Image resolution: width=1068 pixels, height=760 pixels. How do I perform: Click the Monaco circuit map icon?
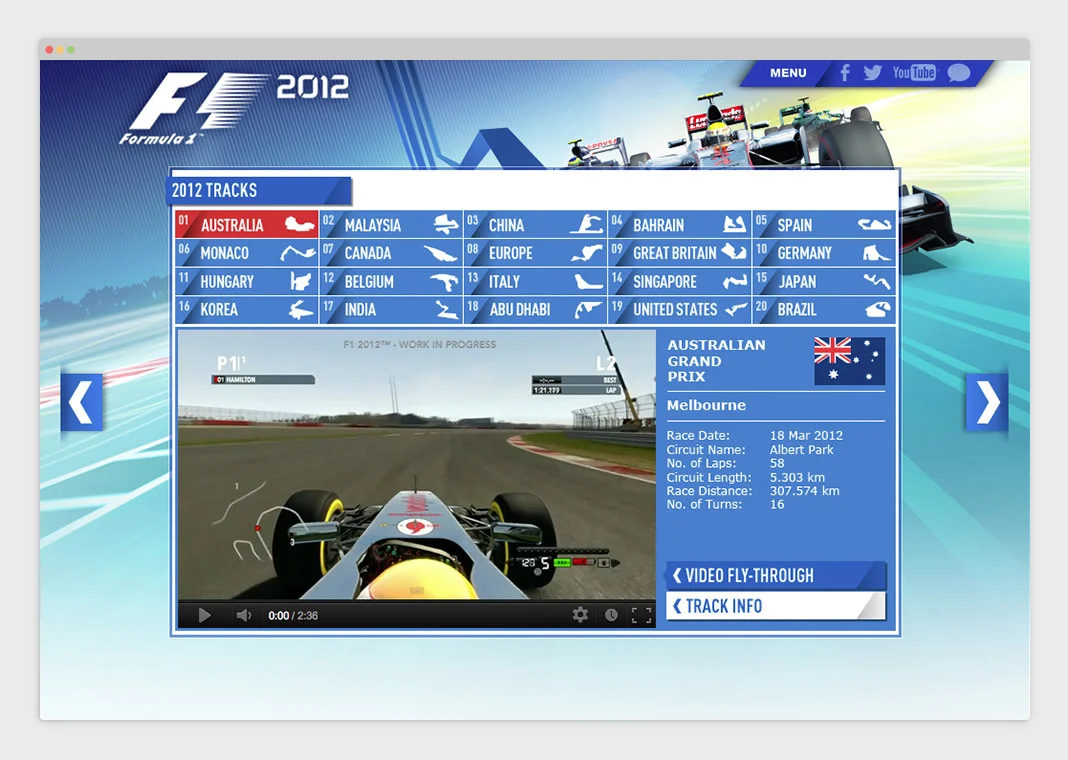point(297,253)
